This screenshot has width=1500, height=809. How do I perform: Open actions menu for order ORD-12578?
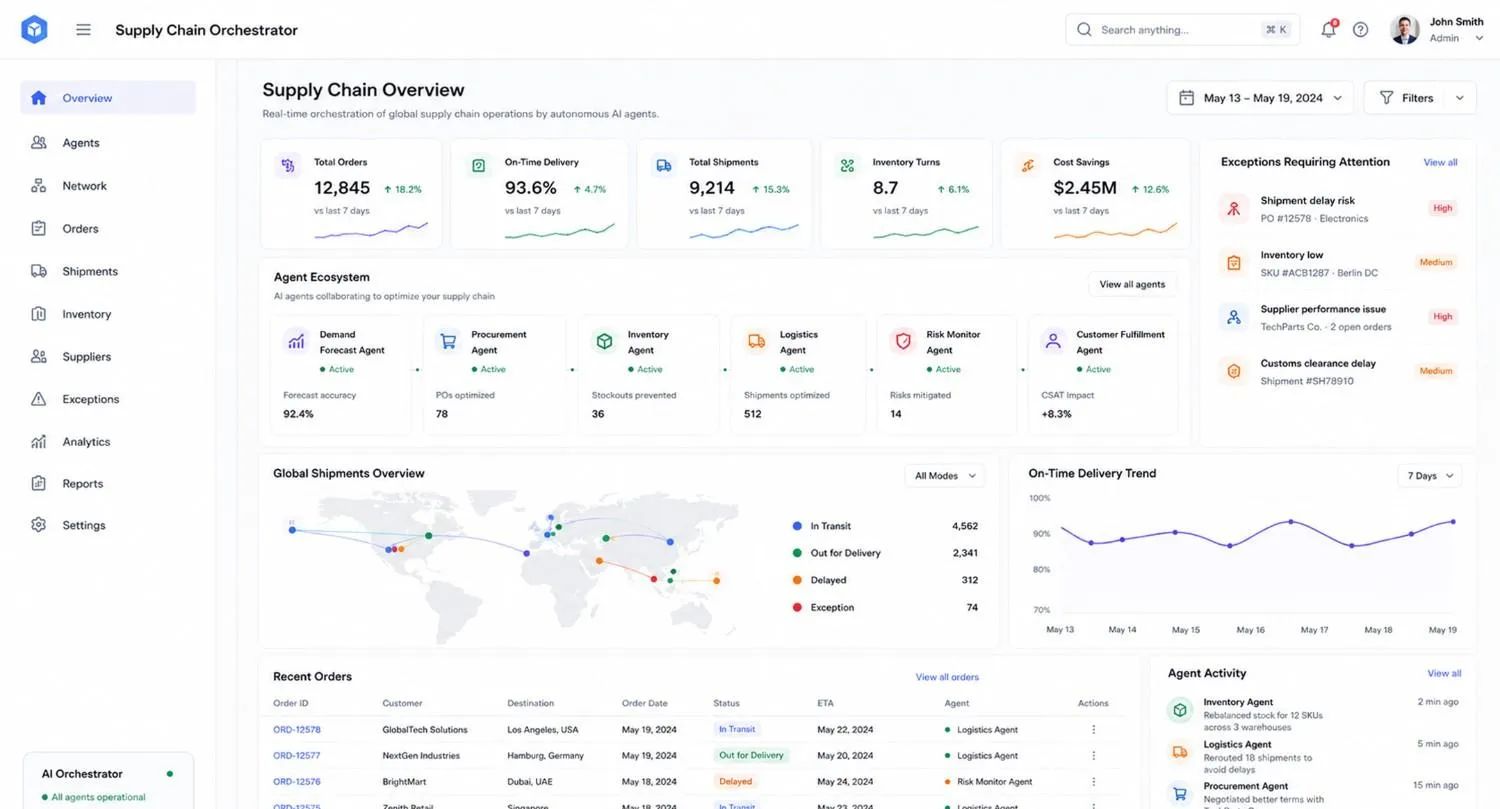click(x=1093, y=730)
